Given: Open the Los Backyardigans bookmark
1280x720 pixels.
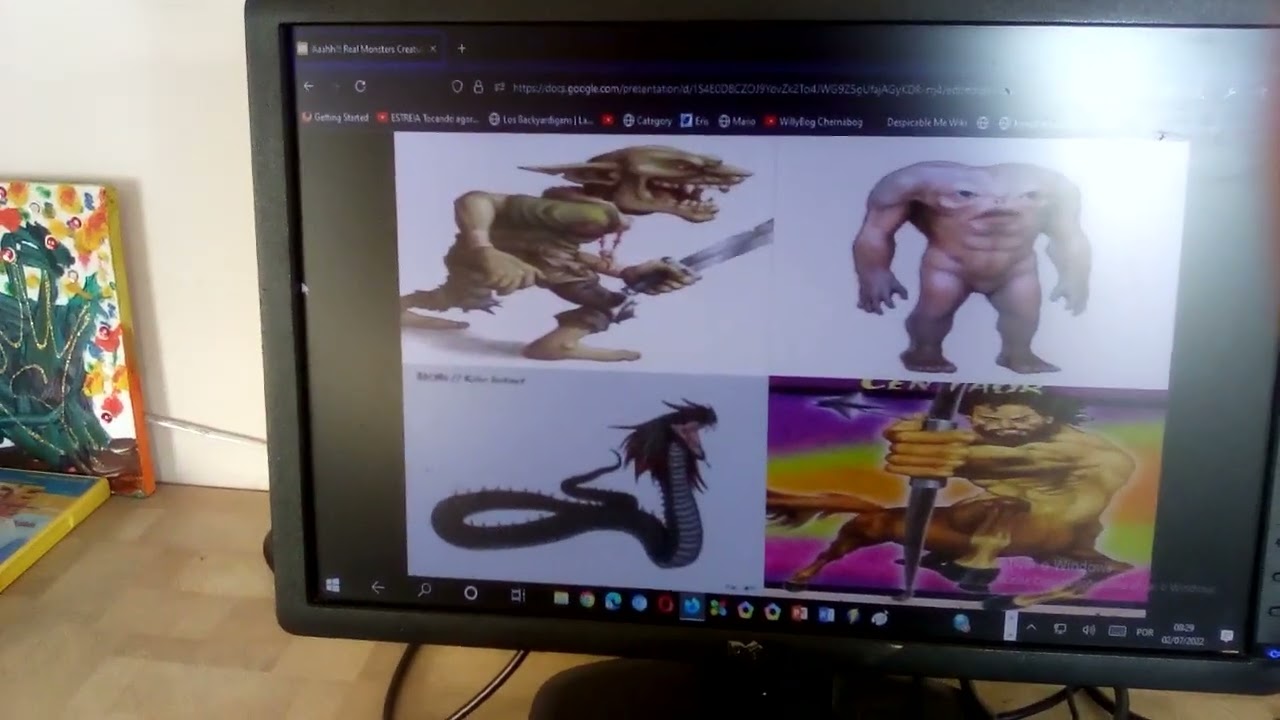Looking at the screenshot, I should tap(541, 120).
